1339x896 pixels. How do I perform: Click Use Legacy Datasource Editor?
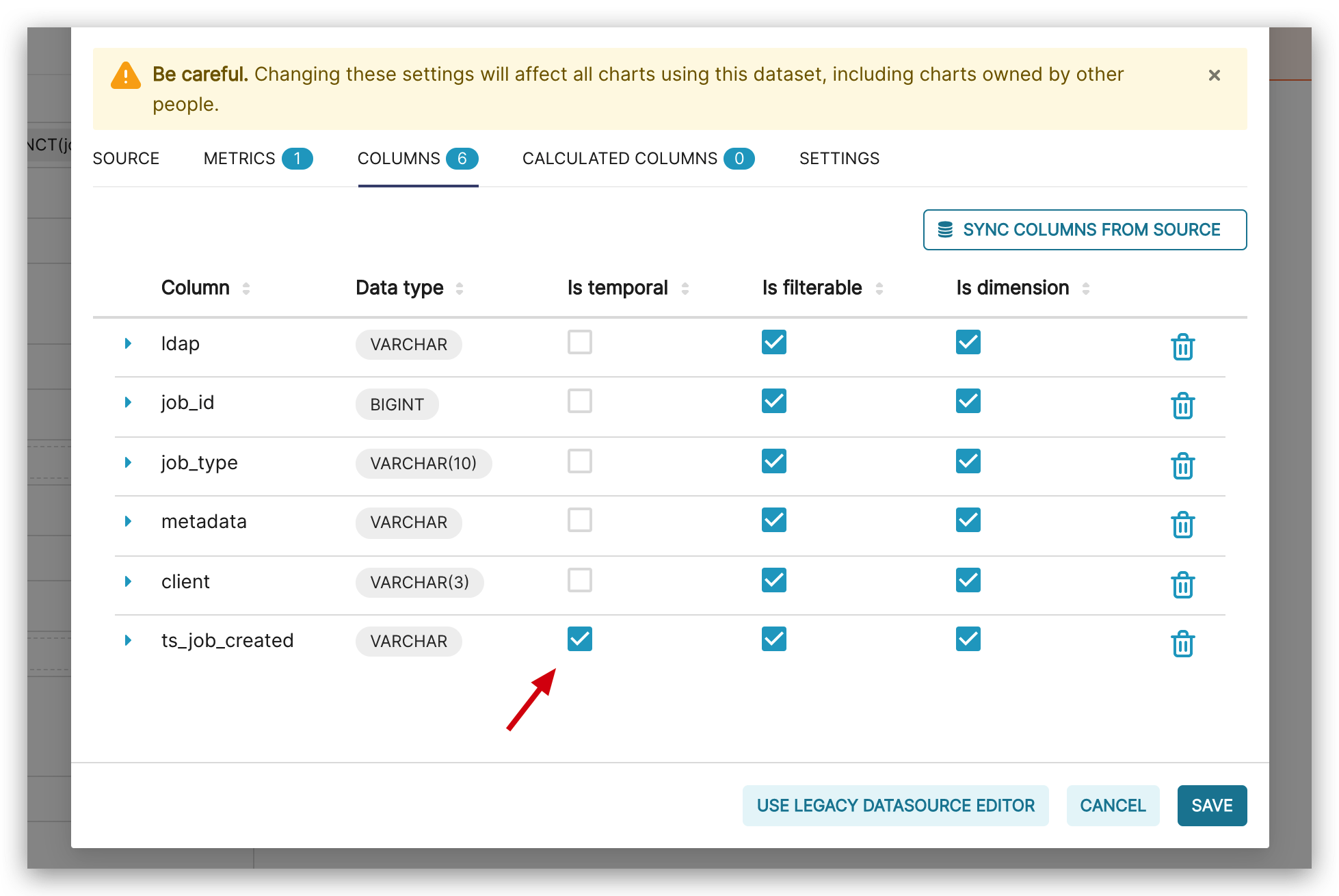895,805
